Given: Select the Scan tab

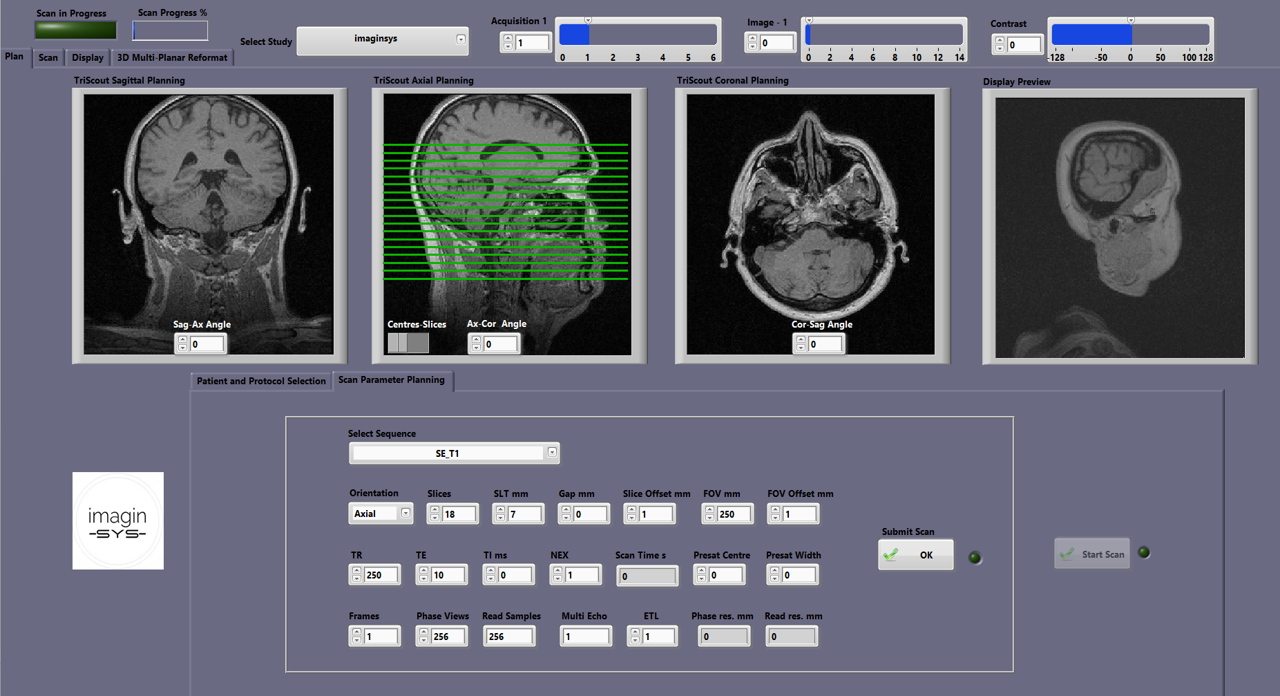Looking at the screenshot, I should coord(47,57).
